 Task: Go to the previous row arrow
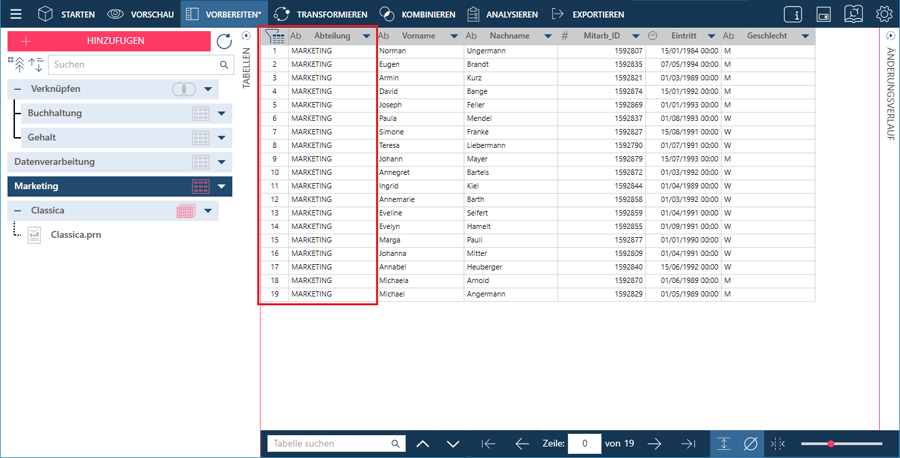click(x=522, y=444)
